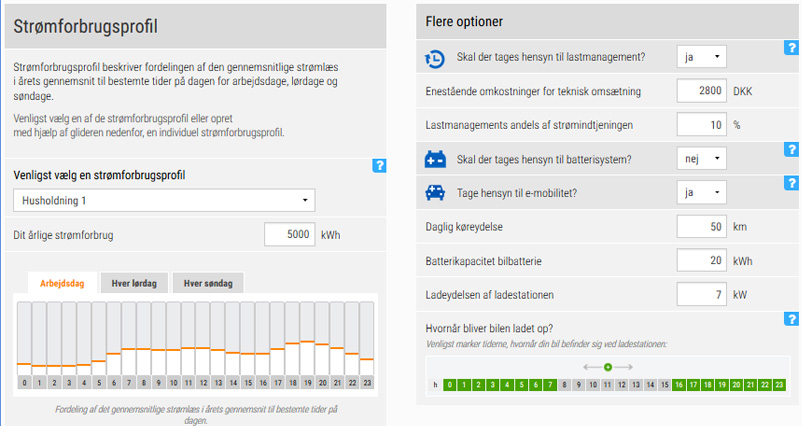Open help for the batterisystem option
Image resolution: width=803 pixels, height=426 pixels.
(791, 150)
